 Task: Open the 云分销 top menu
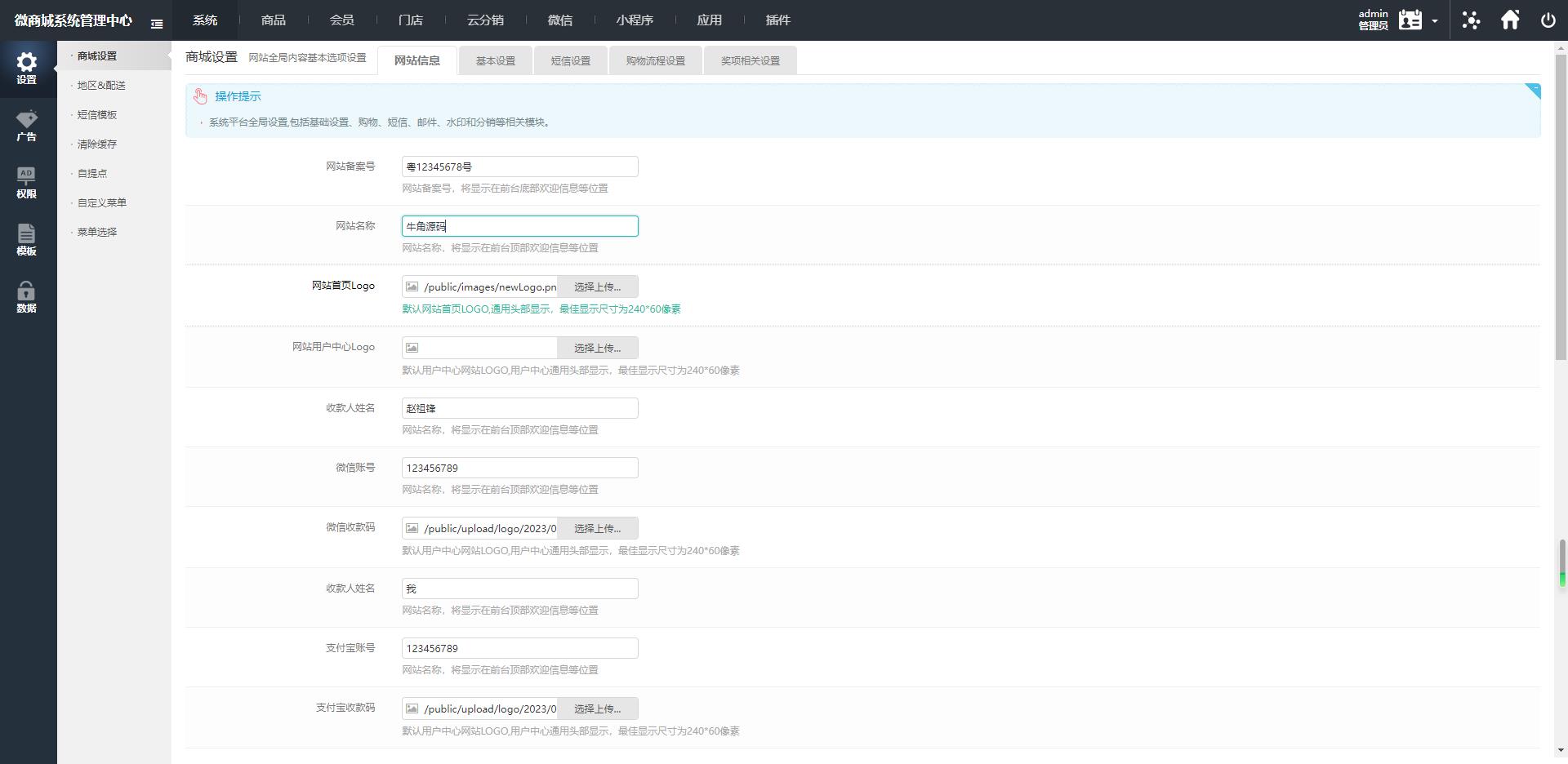click(x=485, y=20)
